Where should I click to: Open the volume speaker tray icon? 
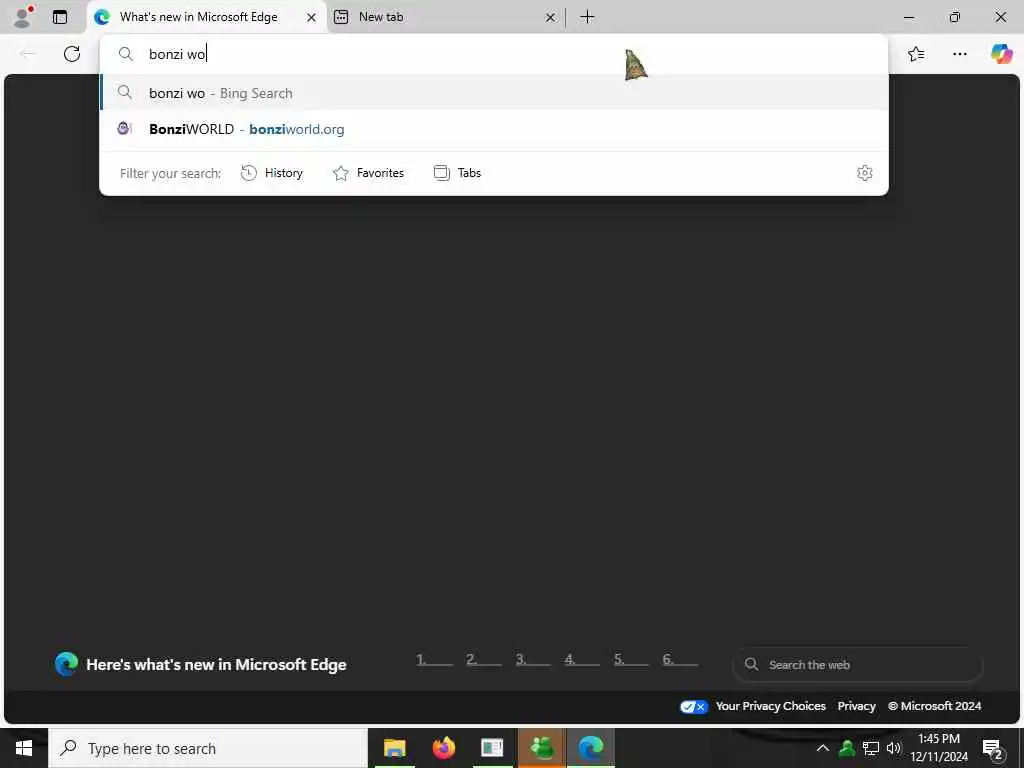[893, 748]
